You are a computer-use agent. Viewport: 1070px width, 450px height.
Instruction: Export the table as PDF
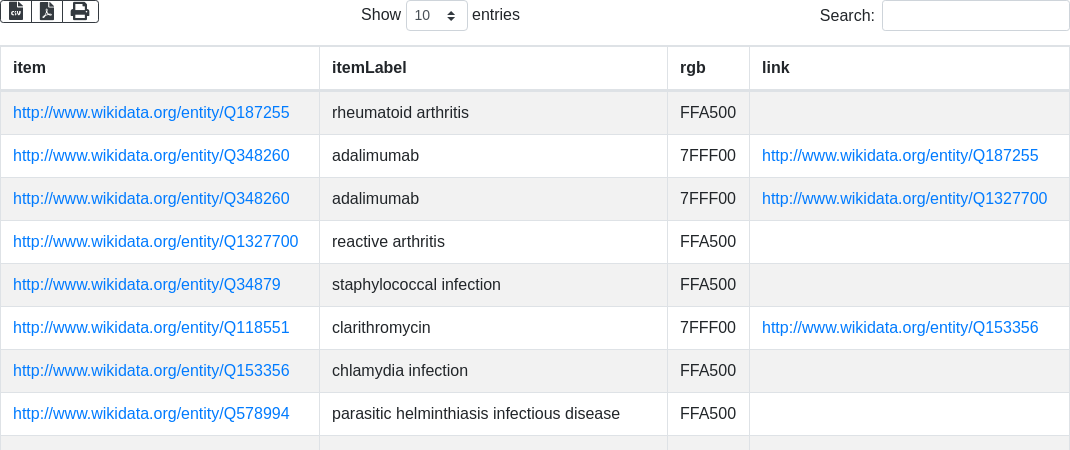(x=47, y=11)
